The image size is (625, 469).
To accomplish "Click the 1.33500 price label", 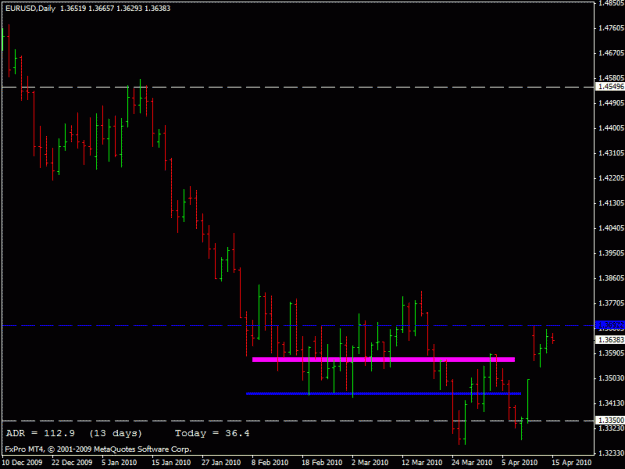I will [x=610, y=420].
